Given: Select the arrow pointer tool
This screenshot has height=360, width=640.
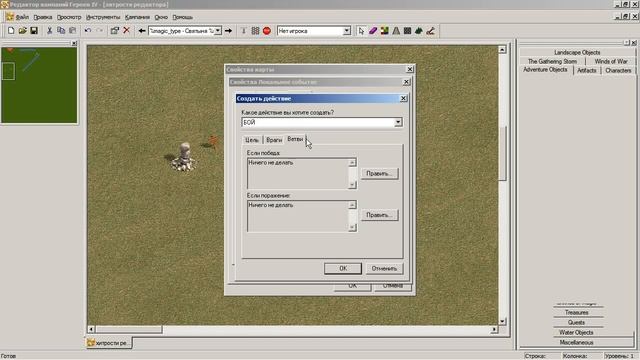Looking at the screenshot, I should click(361, 31).
